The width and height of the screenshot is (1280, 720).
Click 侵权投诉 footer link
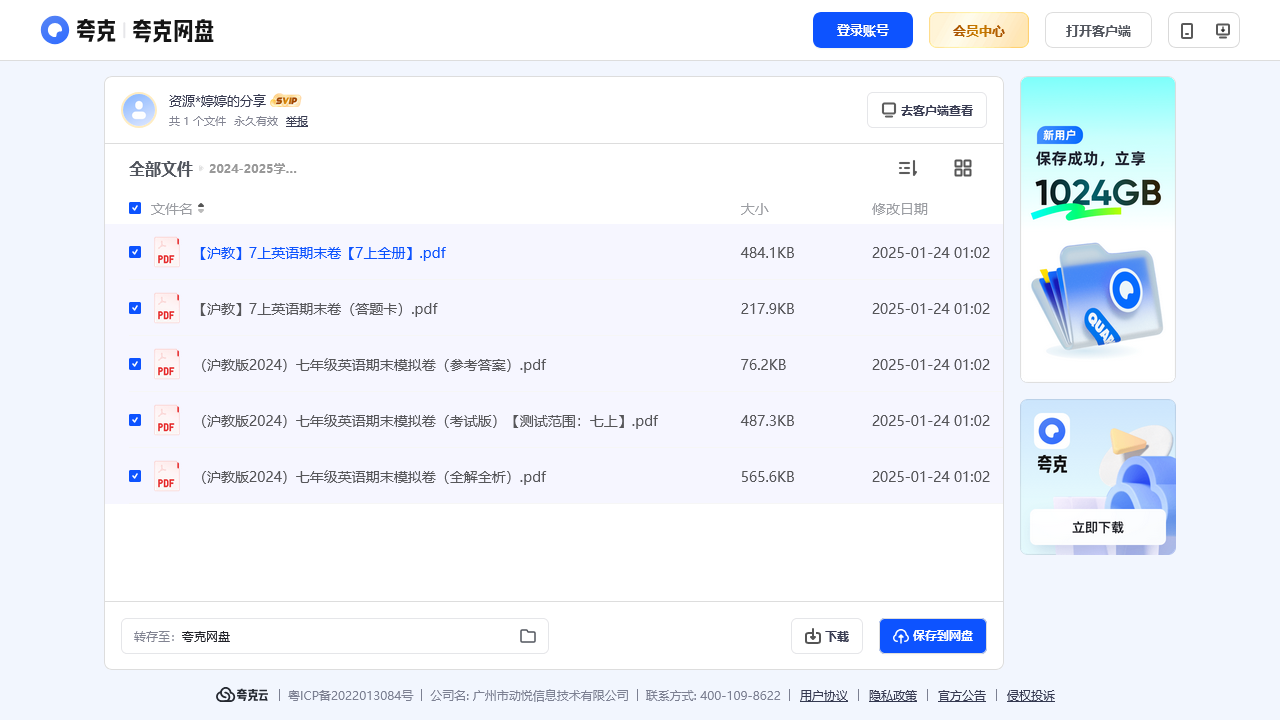pos(1031,696)
